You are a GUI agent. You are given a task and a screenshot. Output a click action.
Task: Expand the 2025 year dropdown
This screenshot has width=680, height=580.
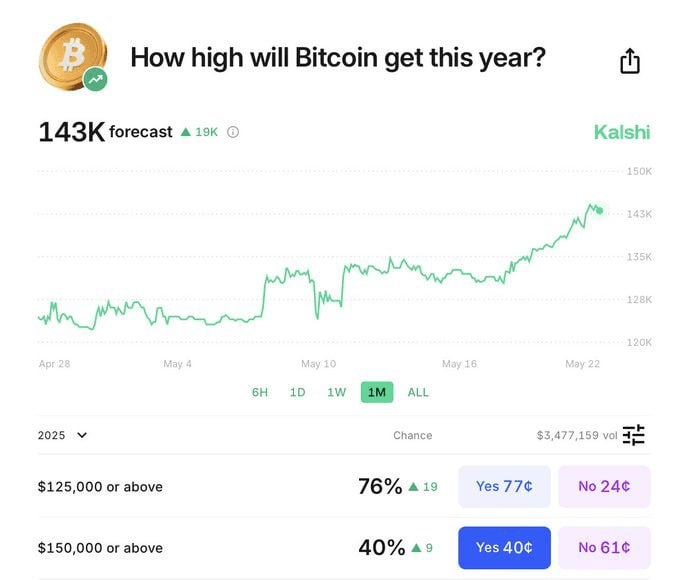tap(62, 435)
